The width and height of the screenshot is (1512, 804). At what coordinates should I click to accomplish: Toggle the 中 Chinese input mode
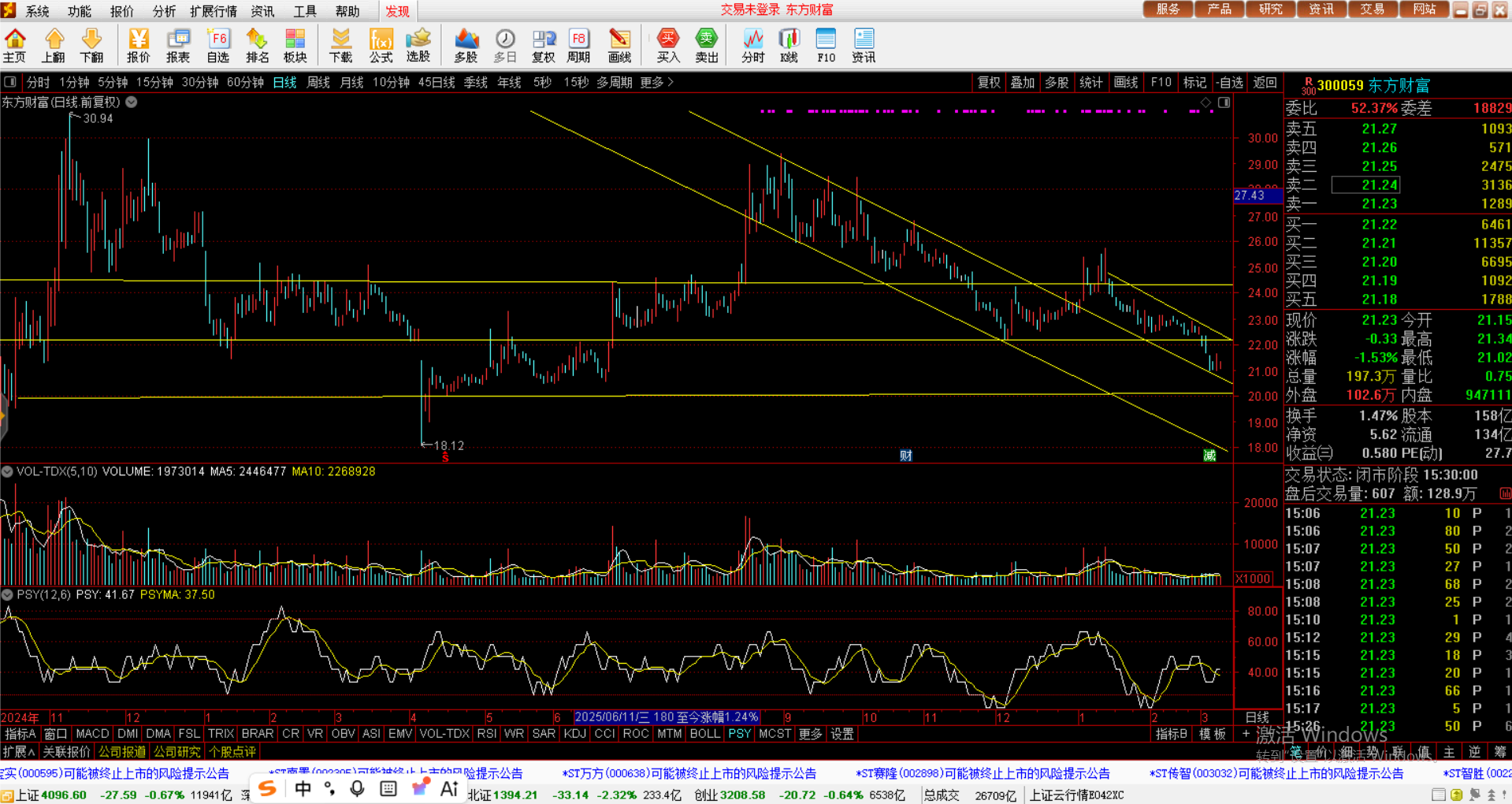303,788
